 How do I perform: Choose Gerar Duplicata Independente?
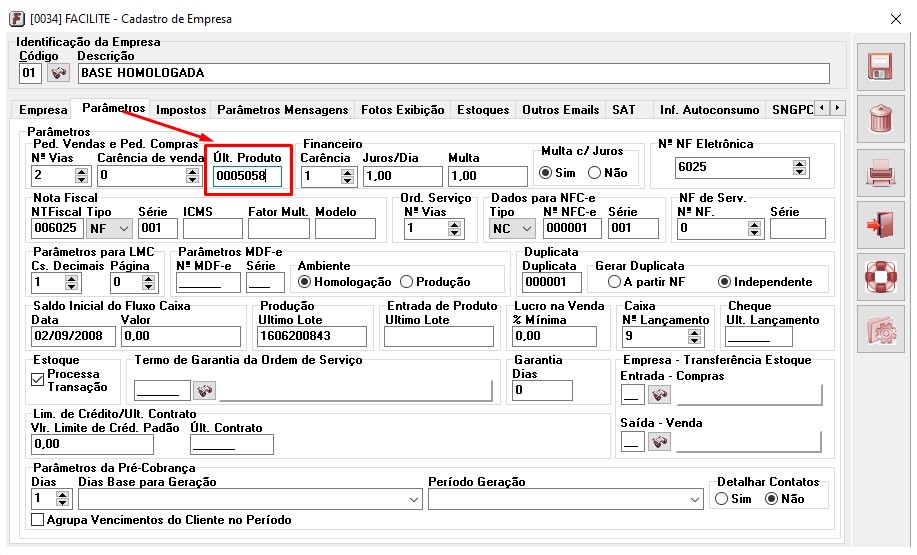tap(724, 282)
